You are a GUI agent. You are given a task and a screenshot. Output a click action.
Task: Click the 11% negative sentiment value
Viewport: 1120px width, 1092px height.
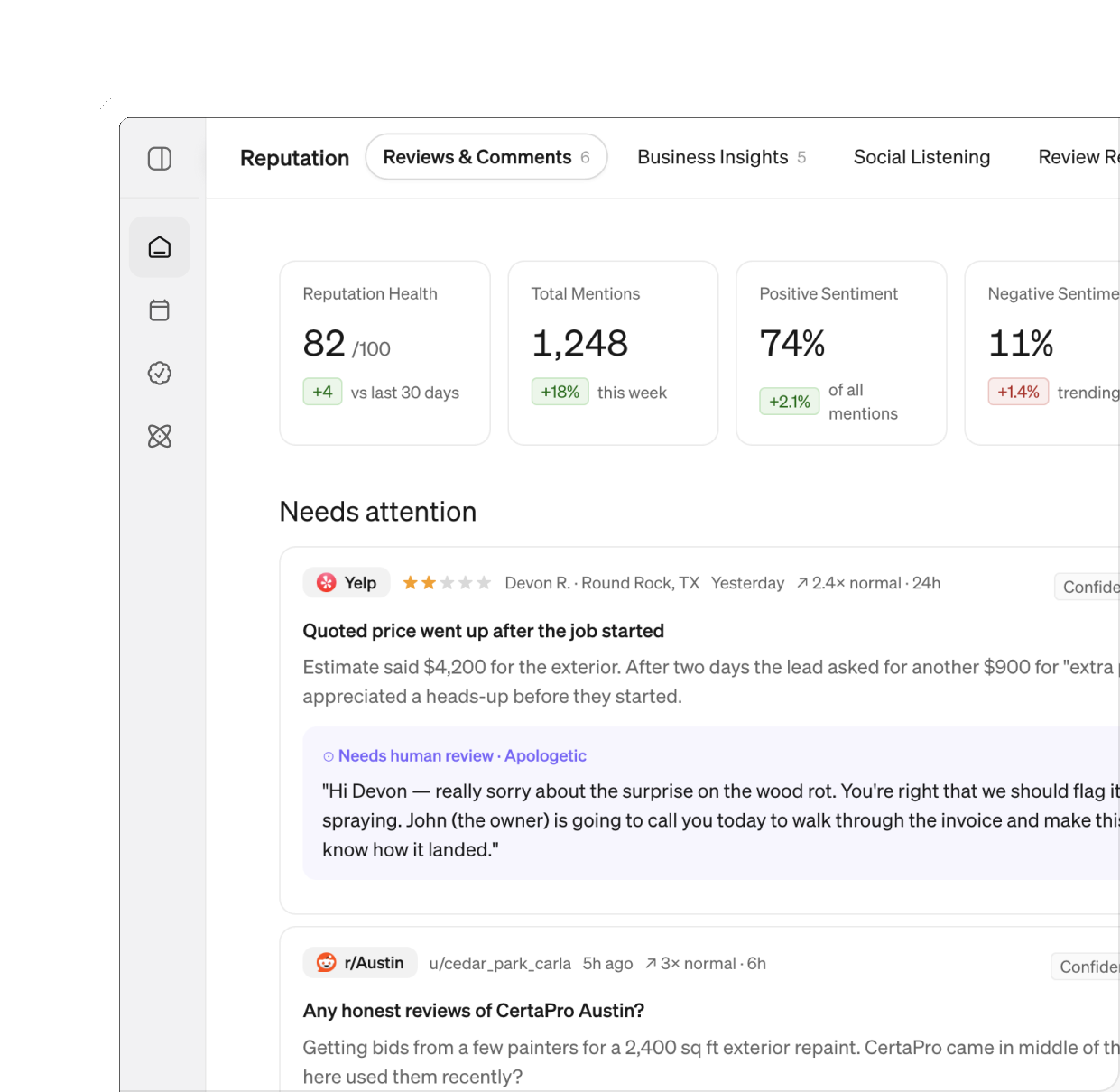[x=1021, y=344]
